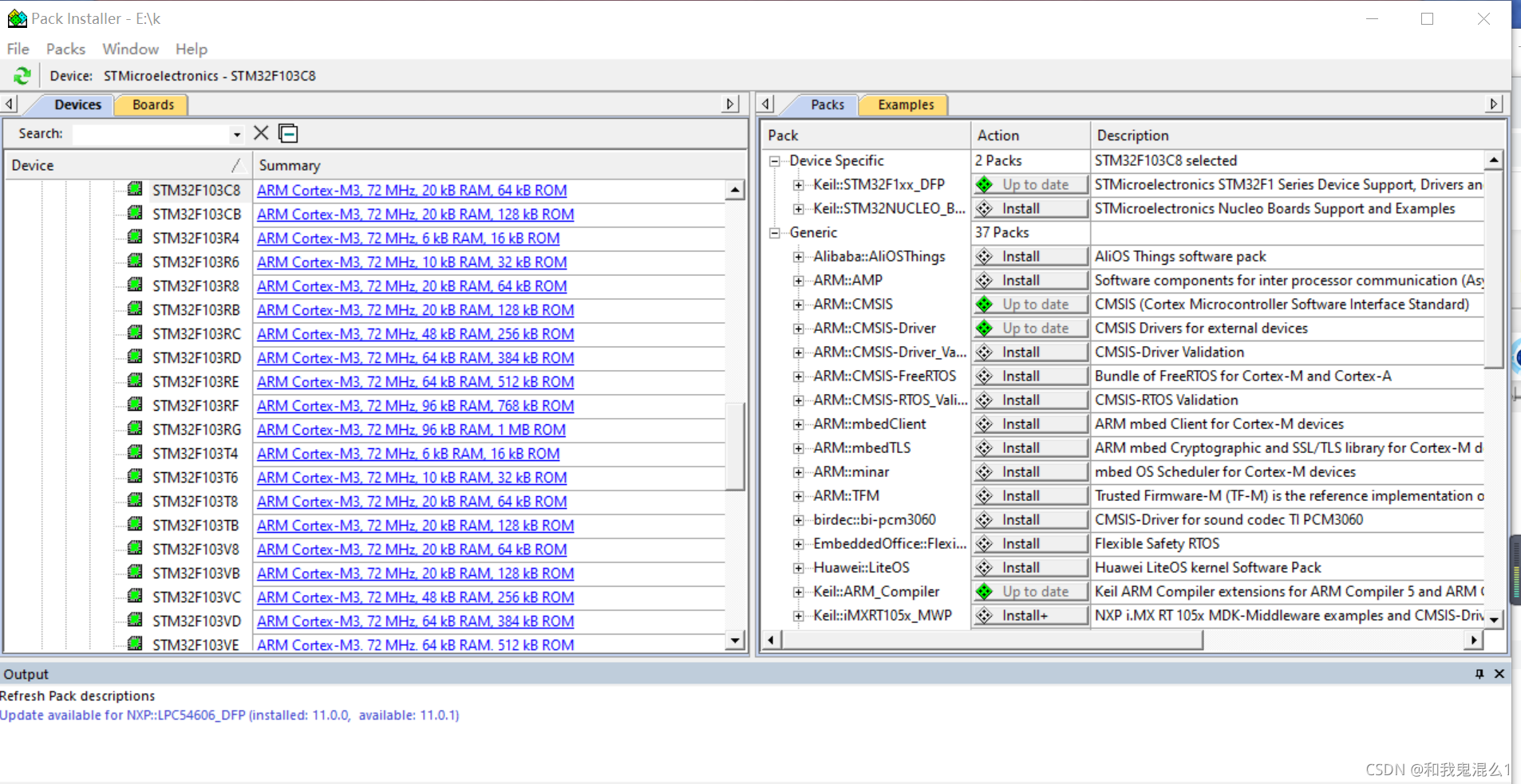Expand the ARM::CMSIS-FreeRTOS pack
Image resolution: width=1521 pixels, height=784 pixels.
click(798, 376)
